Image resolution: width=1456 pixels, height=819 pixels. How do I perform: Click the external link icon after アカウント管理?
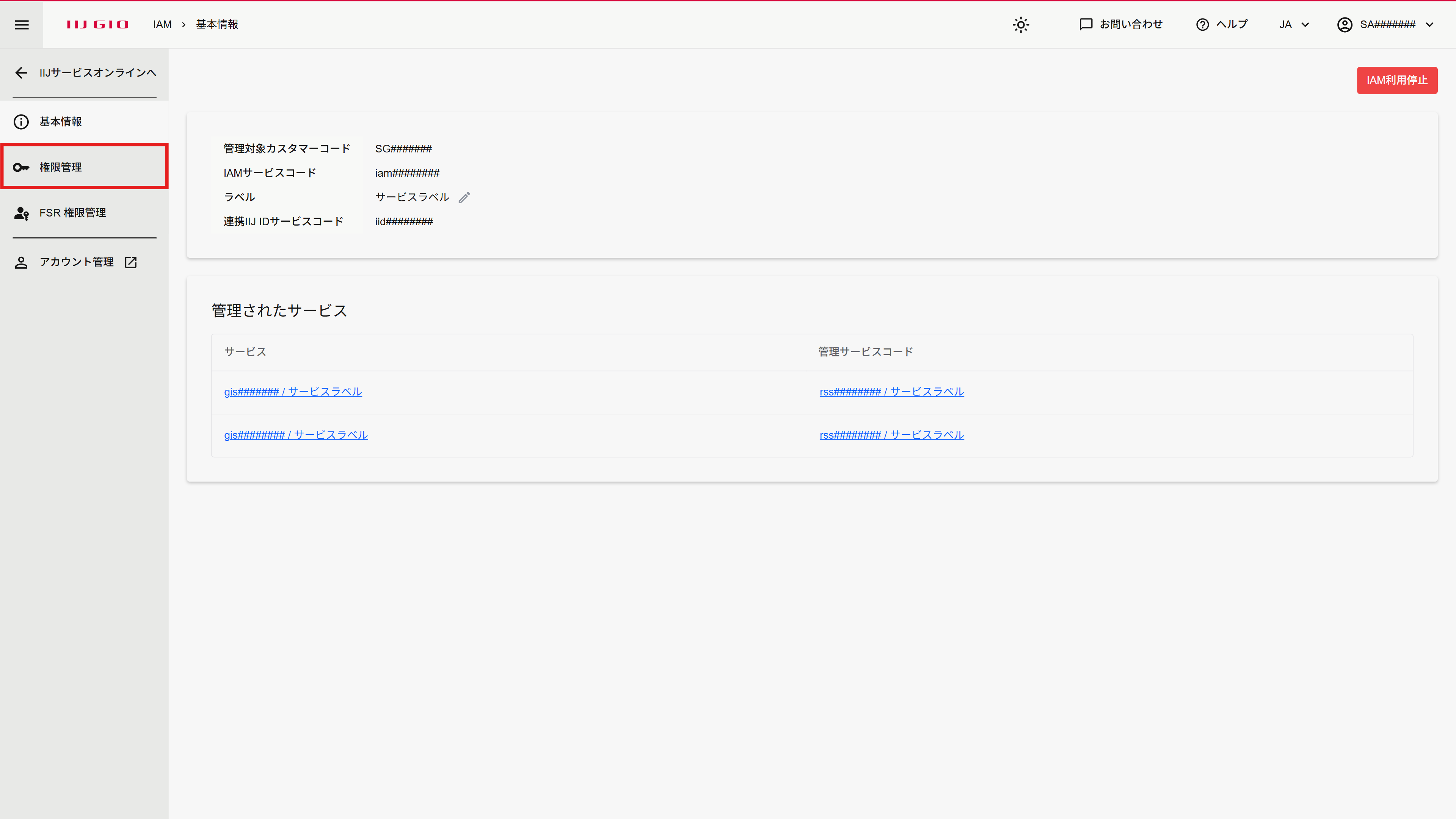click(130, 262)
